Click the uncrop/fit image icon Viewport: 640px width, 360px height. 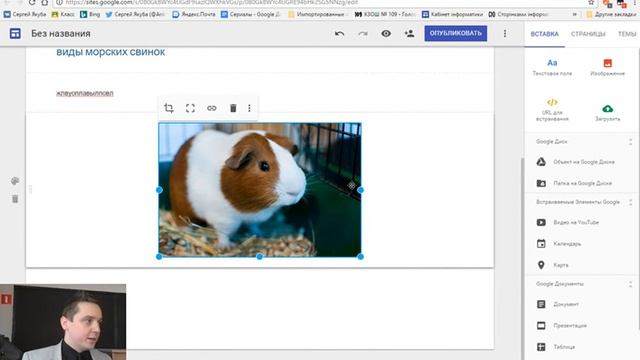pyautogui.click(x=190, y=108)
